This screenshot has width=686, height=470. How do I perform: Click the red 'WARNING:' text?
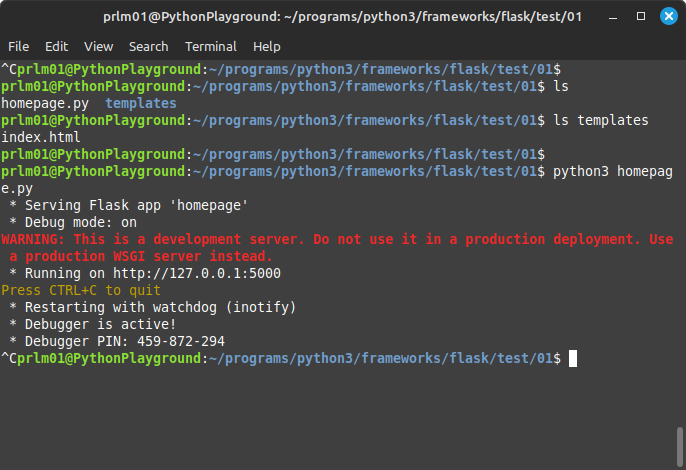point(33,239)
